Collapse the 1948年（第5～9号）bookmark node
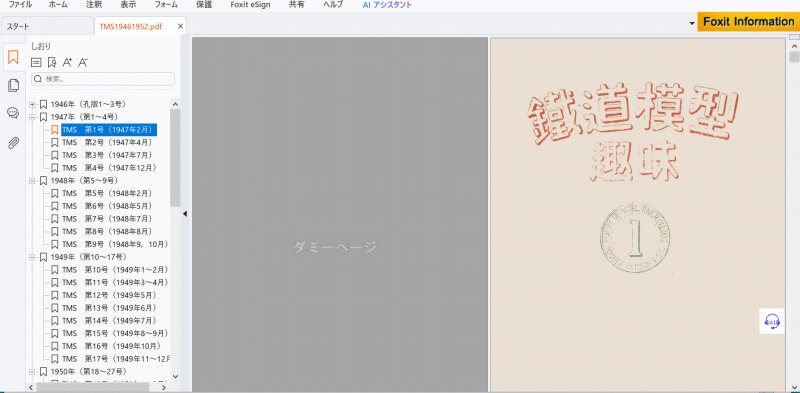The width and height of the screenshot is (800, 393). coord(32,181)
